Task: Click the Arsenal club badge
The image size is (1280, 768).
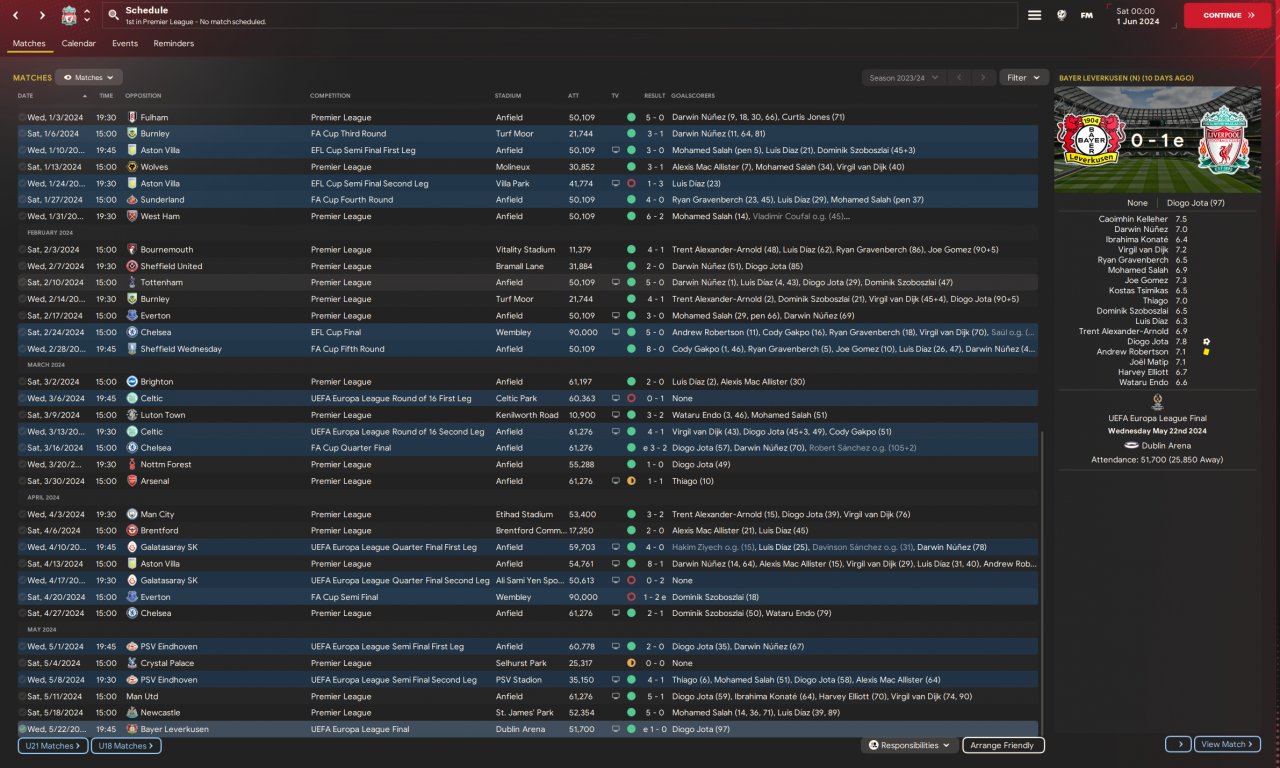Action: 132,481
